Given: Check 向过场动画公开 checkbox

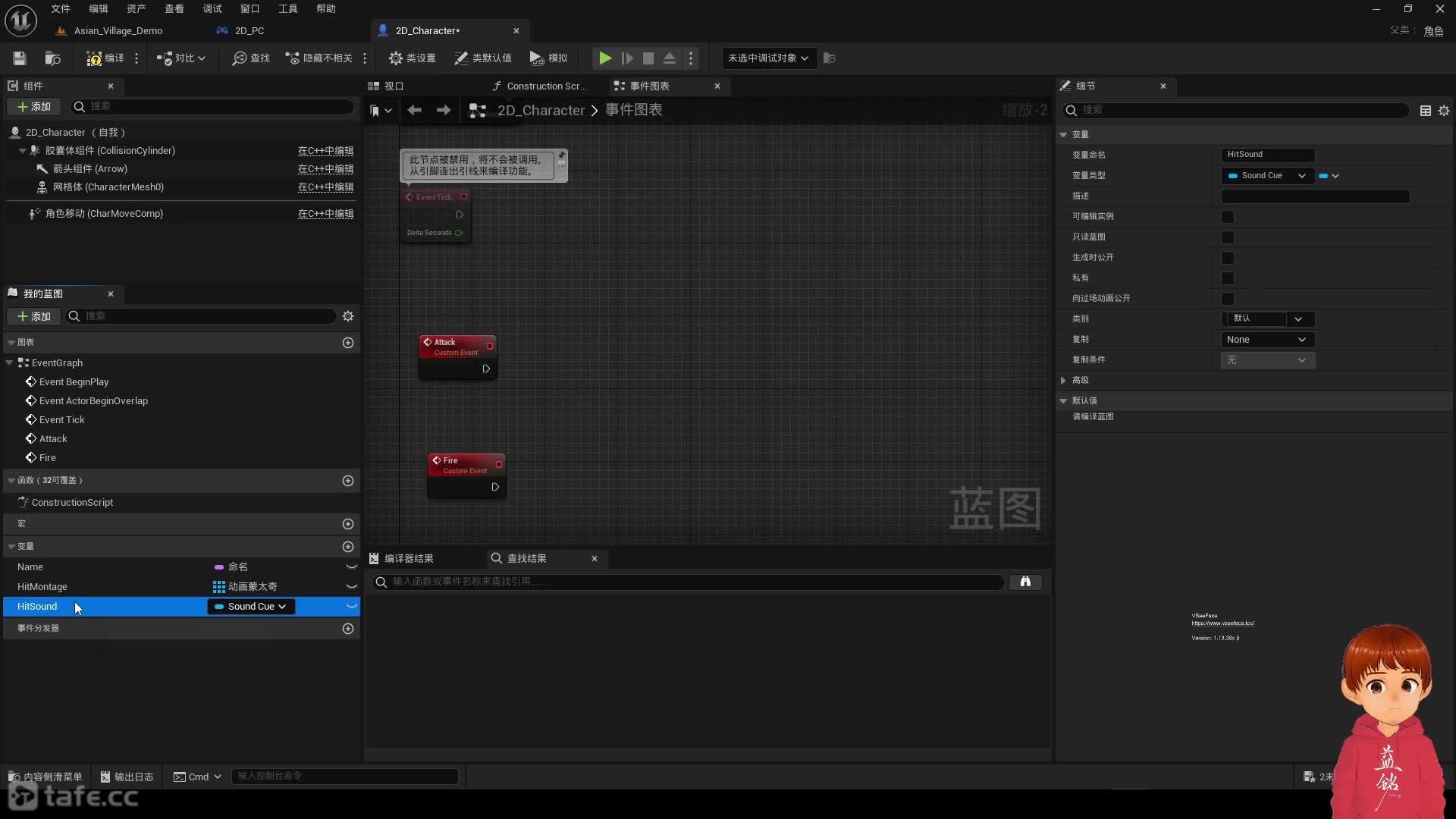Looking at the screenshot, I should (x=1228, y=300).
